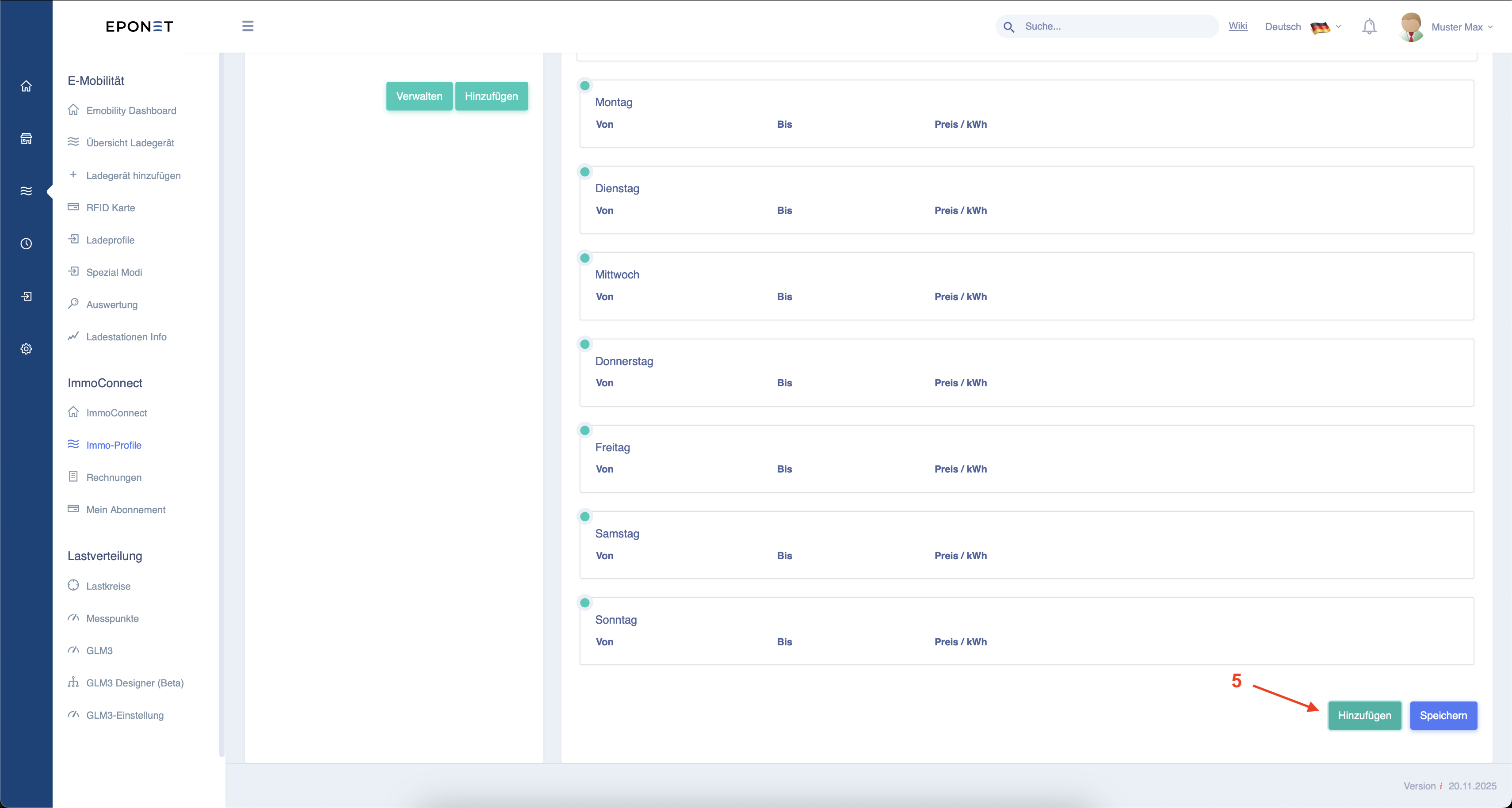1512x808 pixels.
Task: Click the user avatar picture
Action: click(1410, 27)
